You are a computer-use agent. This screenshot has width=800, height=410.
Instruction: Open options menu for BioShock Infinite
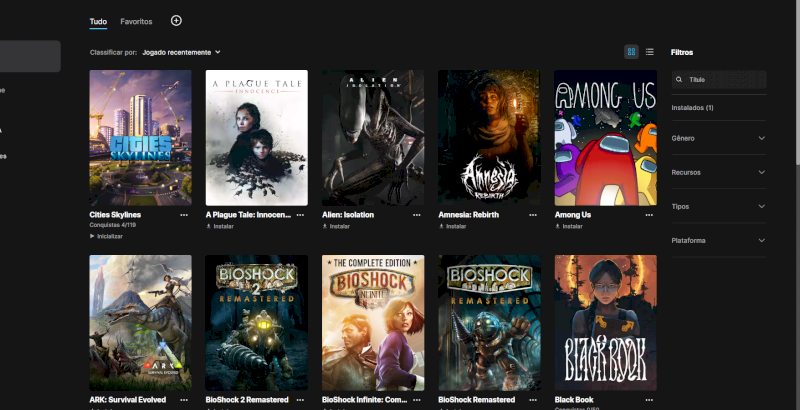pos(417,400)
